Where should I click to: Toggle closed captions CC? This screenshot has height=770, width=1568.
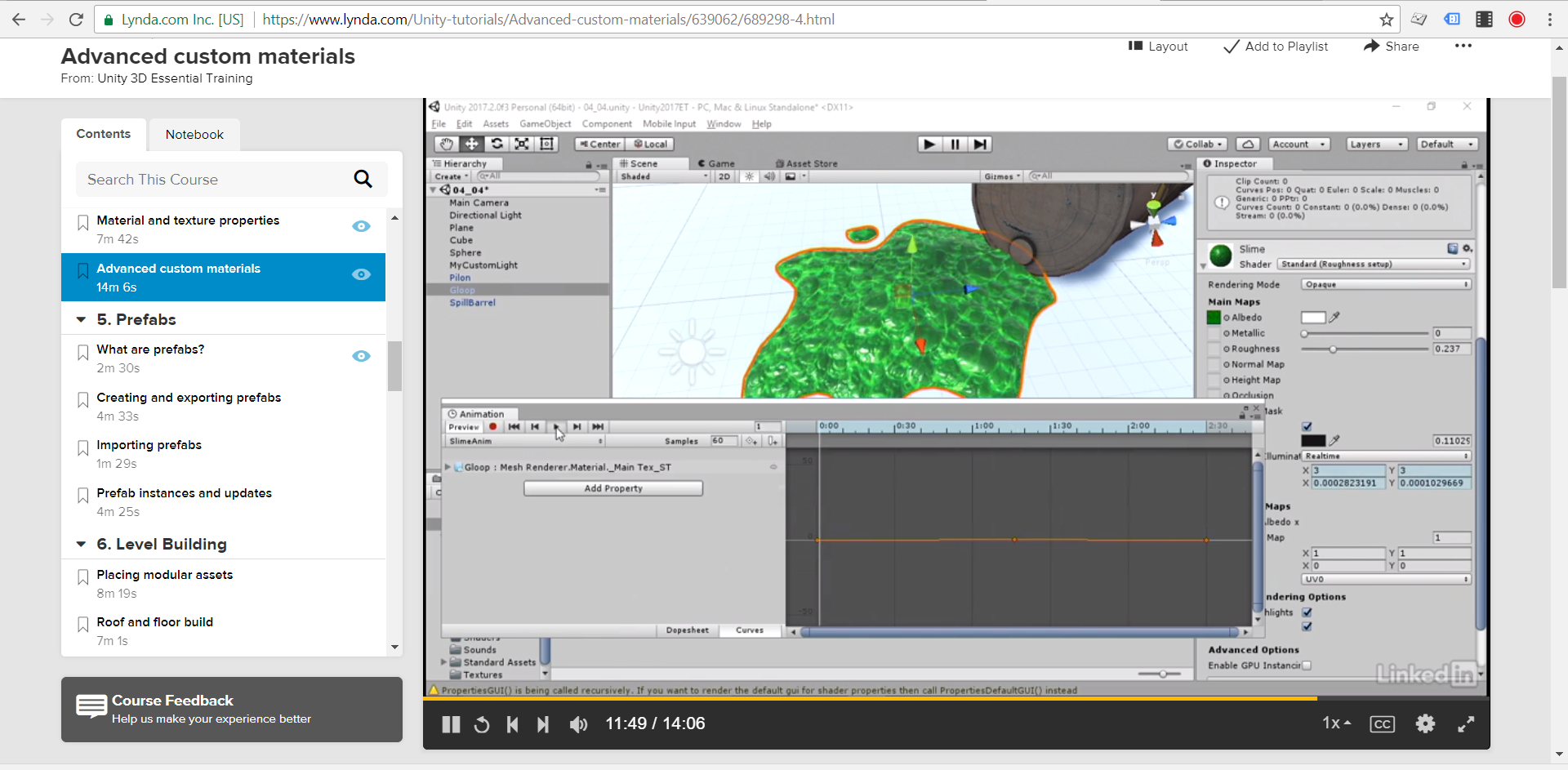click(x=1382, y=724)
